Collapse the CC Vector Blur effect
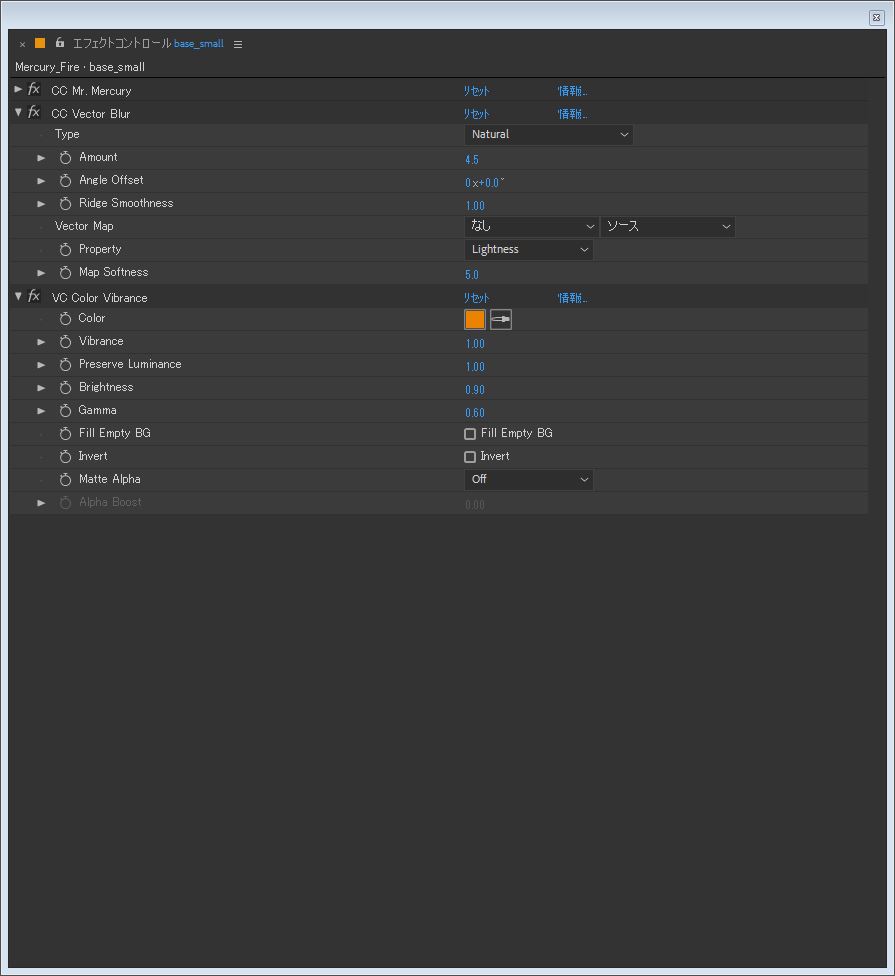The width and height of the screenshot is (895, 976). (18, 112)
